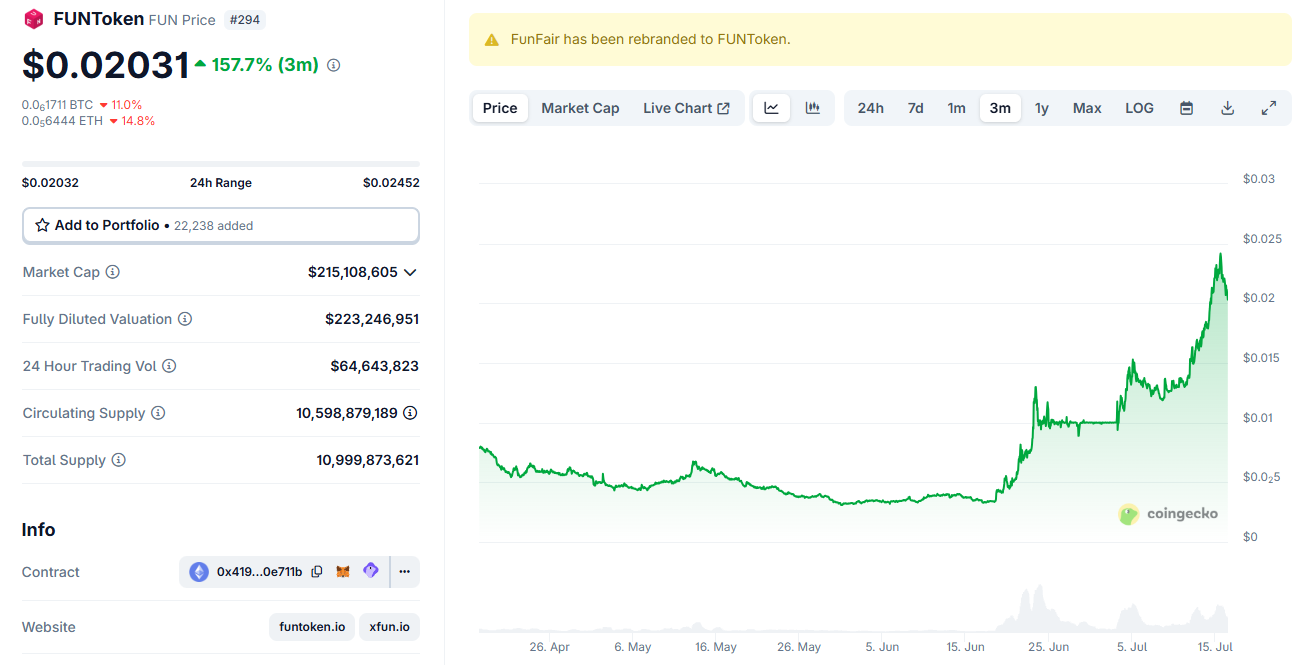Click the 24h Range progress bar
The width and height of the screenshot is (1311, 665).
pos(221,163)
